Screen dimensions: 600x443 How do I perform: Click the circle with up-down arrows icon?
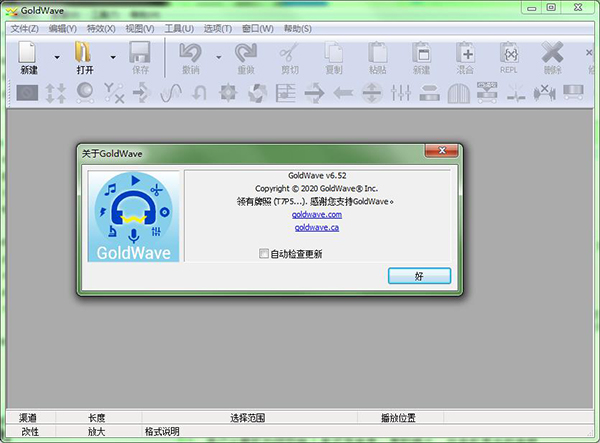click(372, 93)
